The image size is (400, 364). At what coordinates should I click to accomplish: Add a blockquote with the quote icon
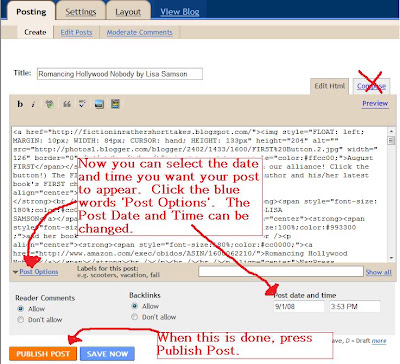tap(67, 104)
